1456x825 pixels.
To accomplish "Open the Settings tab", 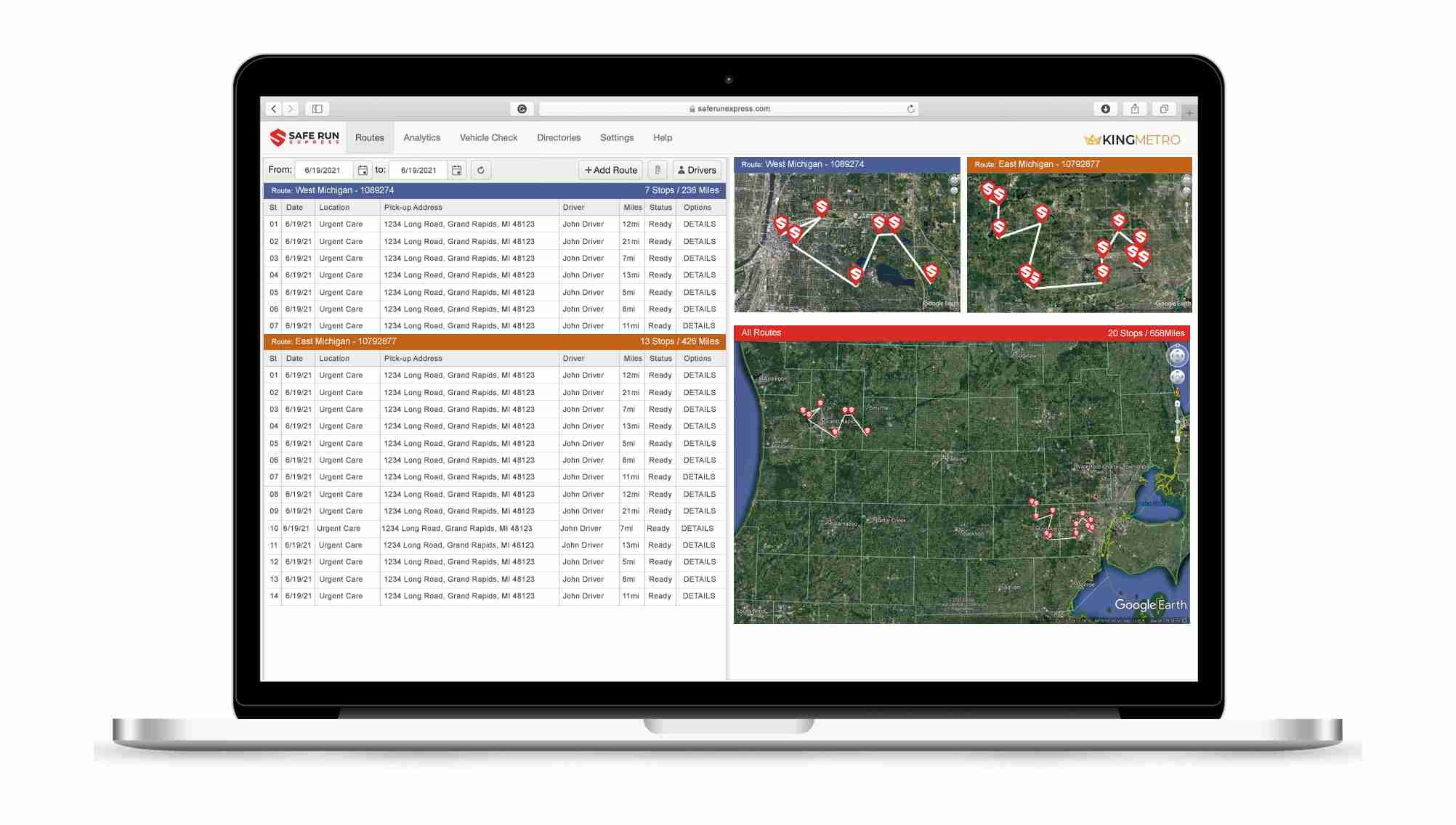I will (x=617, y=137).
